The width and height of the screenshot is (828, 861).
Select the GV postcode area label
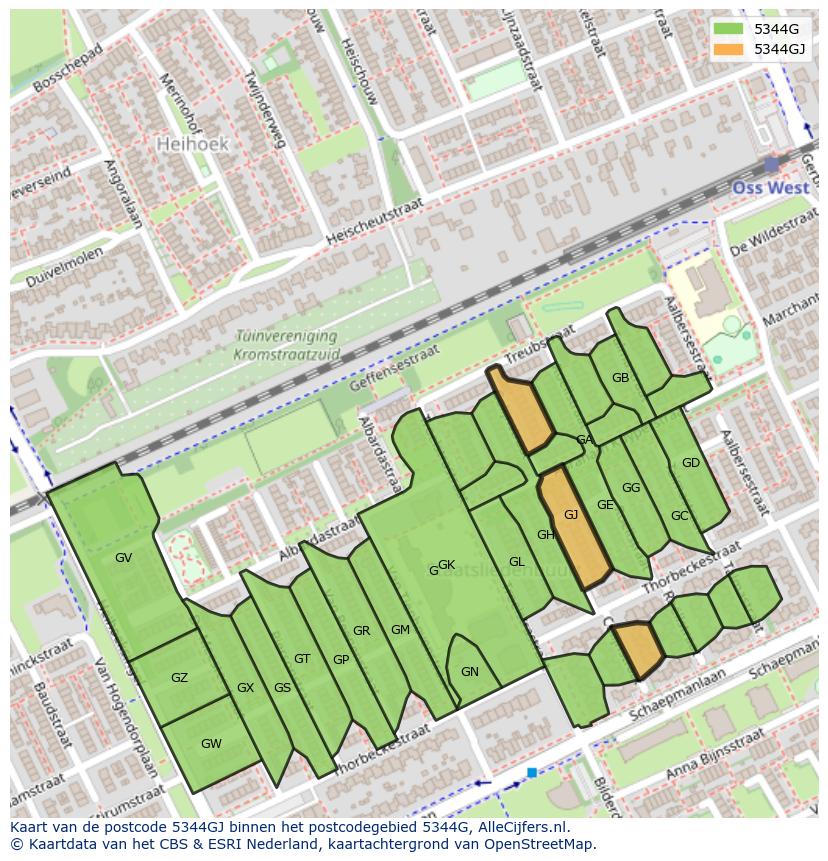click(123, 557)
